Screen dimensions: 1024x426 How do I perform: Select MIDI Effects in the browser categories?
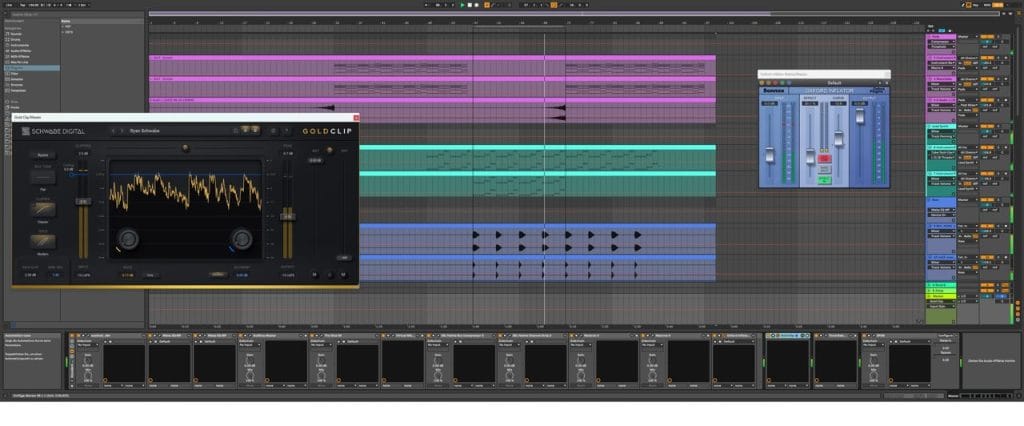[x=18, y=56]
